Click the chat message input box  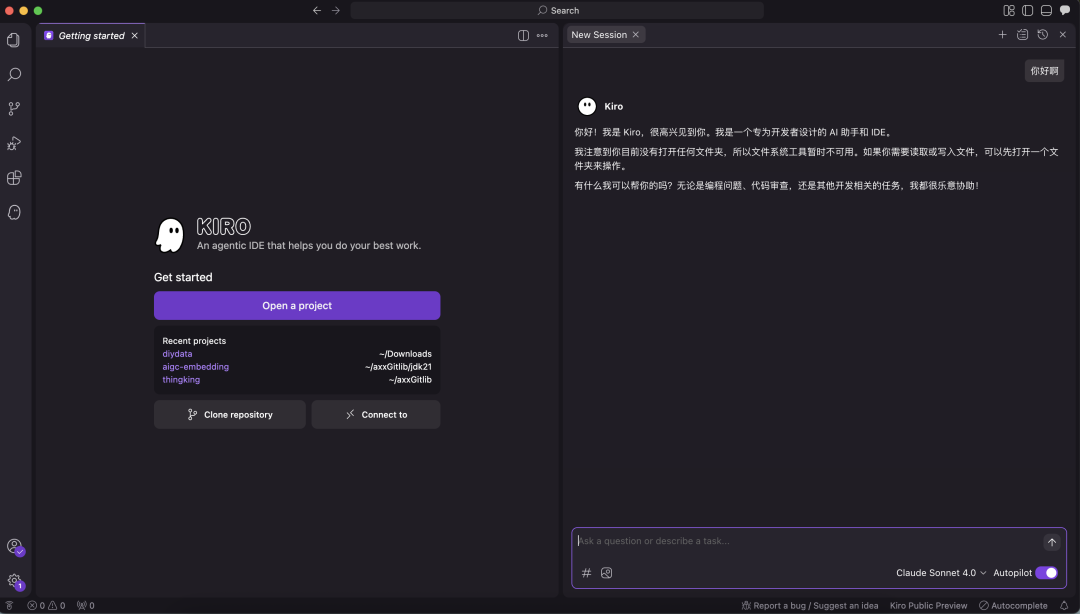pos(806,541)
